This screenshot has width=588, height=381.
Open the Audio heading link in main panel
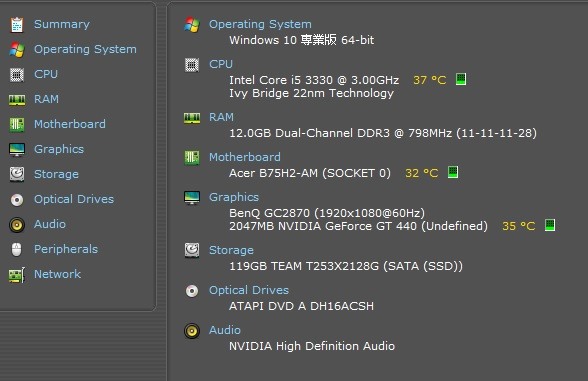click(x=225, y=330)
